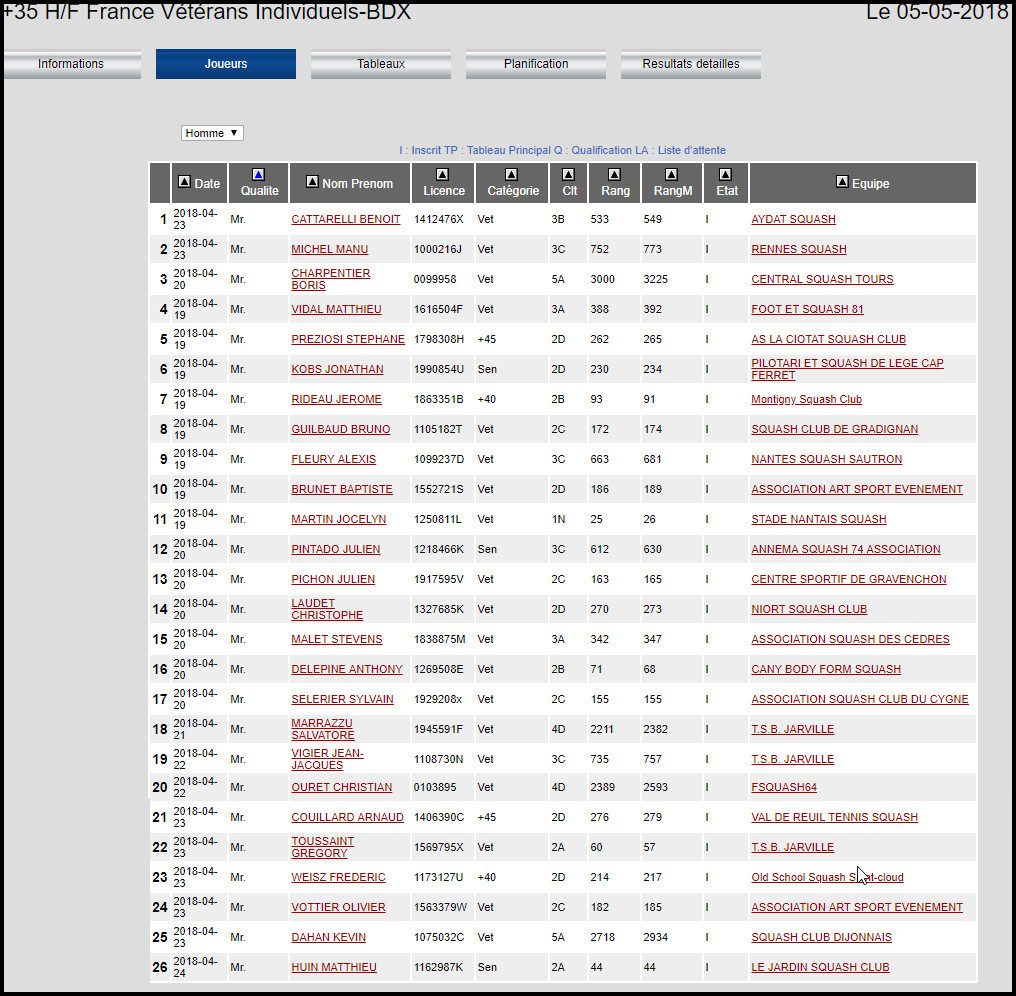The height and width of the screenshot is (996, 1016).
Task: Click RENNES SQUASH team link
Action: (x=799, y=249)
